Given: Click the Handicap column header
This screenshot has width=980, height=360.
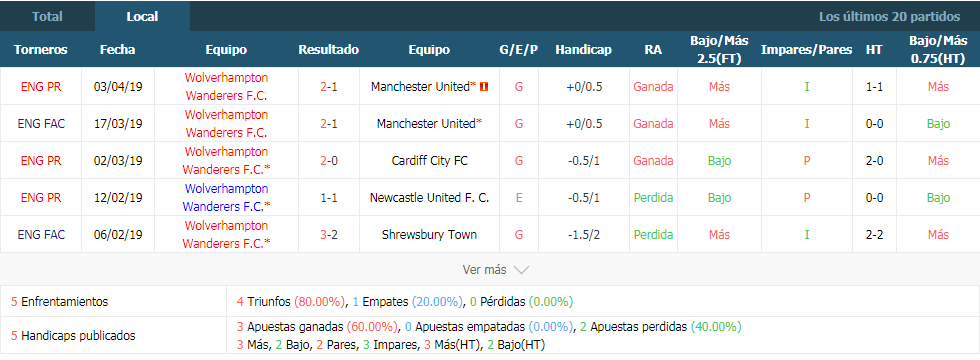Looking at the screenshot, I should (583, 50).
